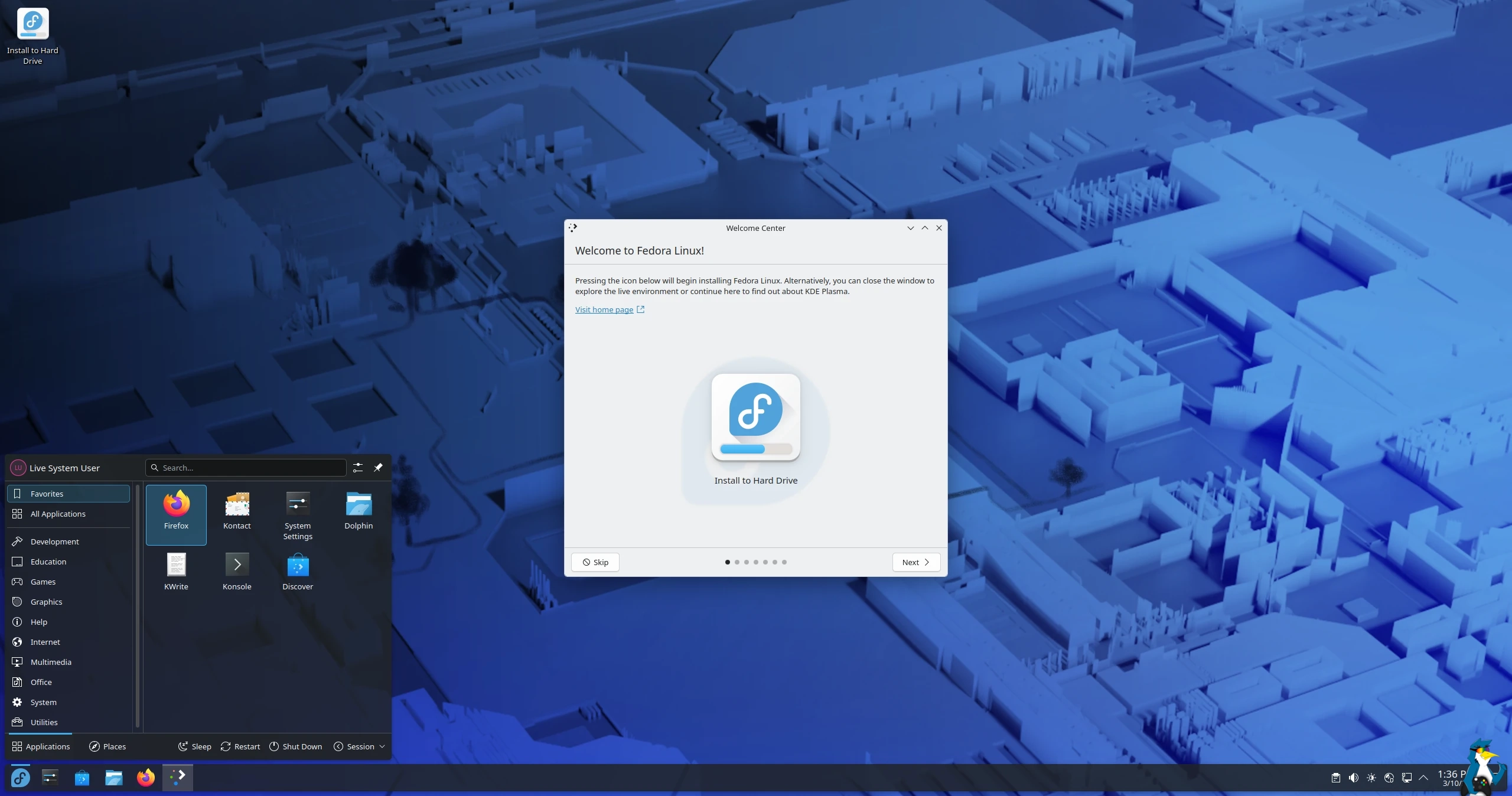The image size is (1512, 796).
Task: Open System Settings in launcher grid
Action: pos(298,515)
